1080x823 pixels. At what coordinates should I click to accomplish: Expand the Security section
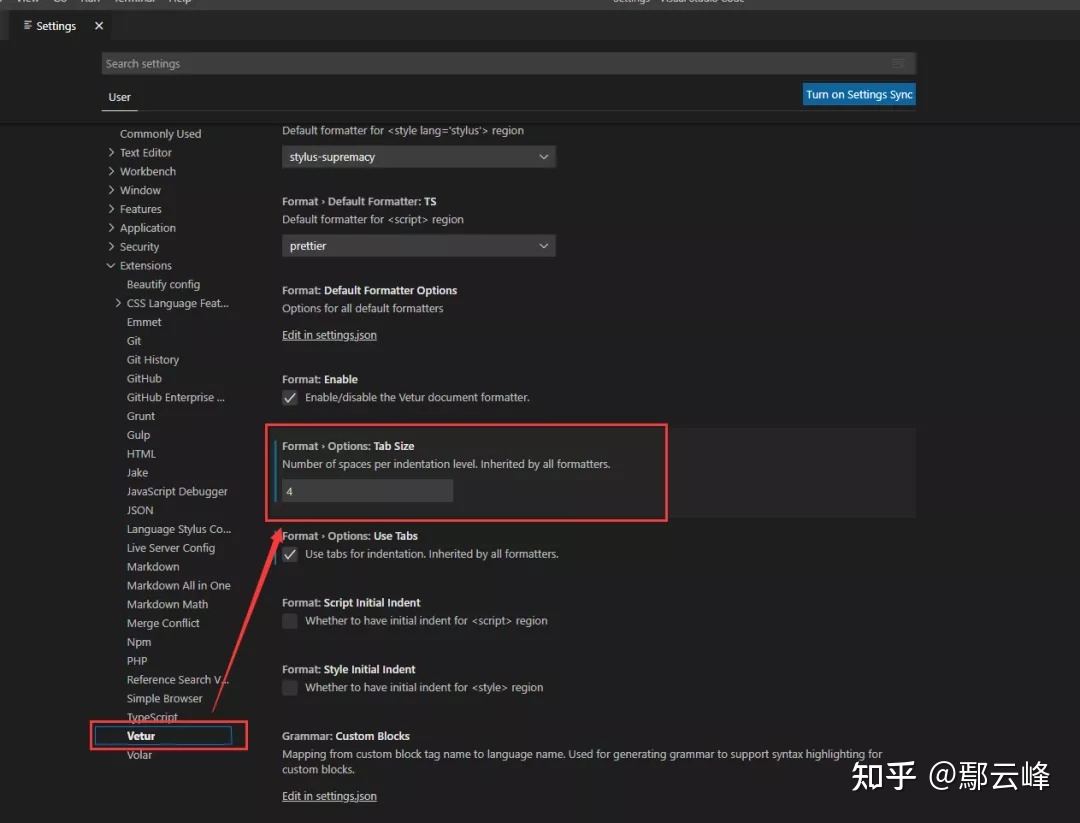112,247
